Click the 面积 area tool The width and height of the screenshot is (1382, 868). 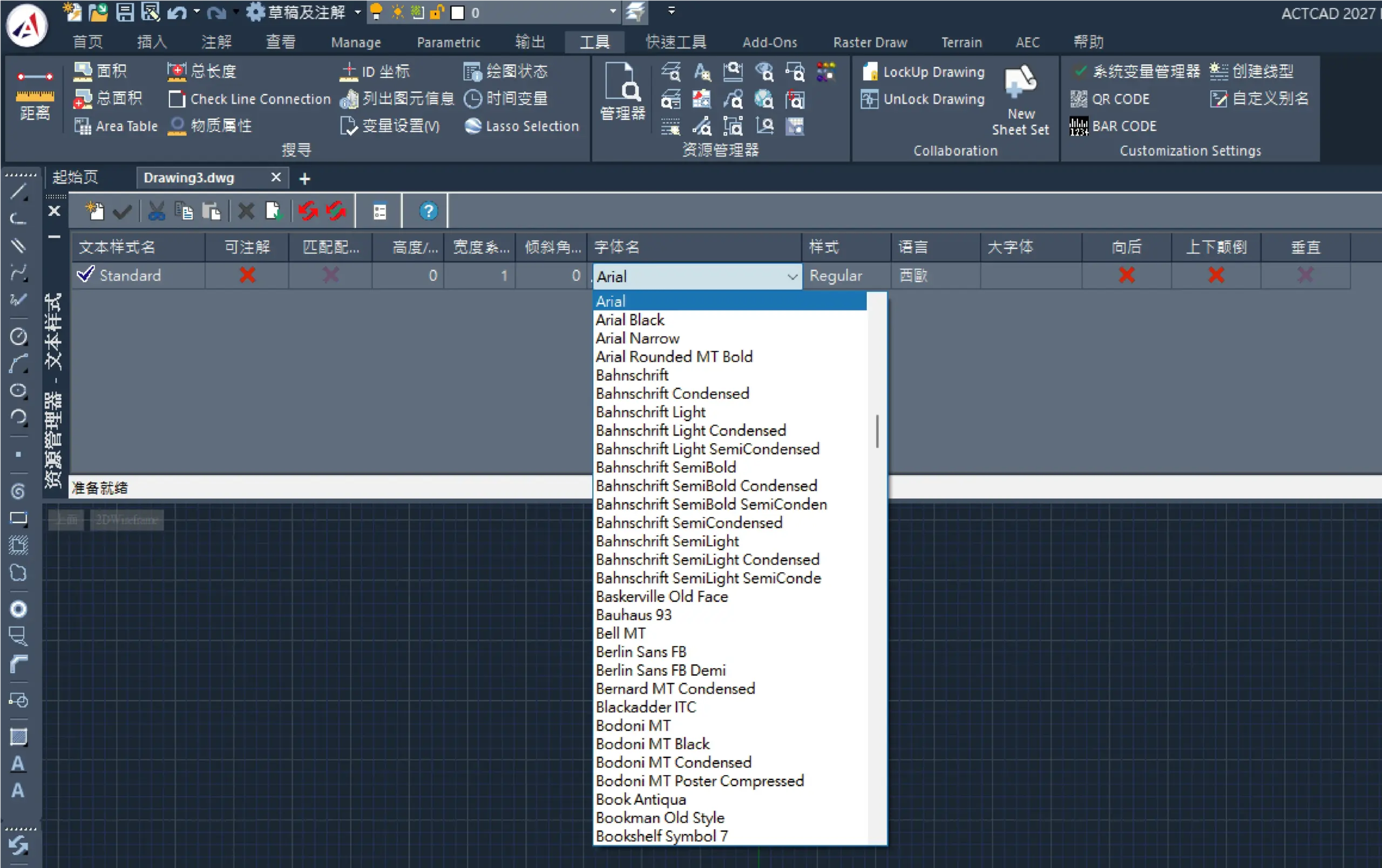(100, 71)
